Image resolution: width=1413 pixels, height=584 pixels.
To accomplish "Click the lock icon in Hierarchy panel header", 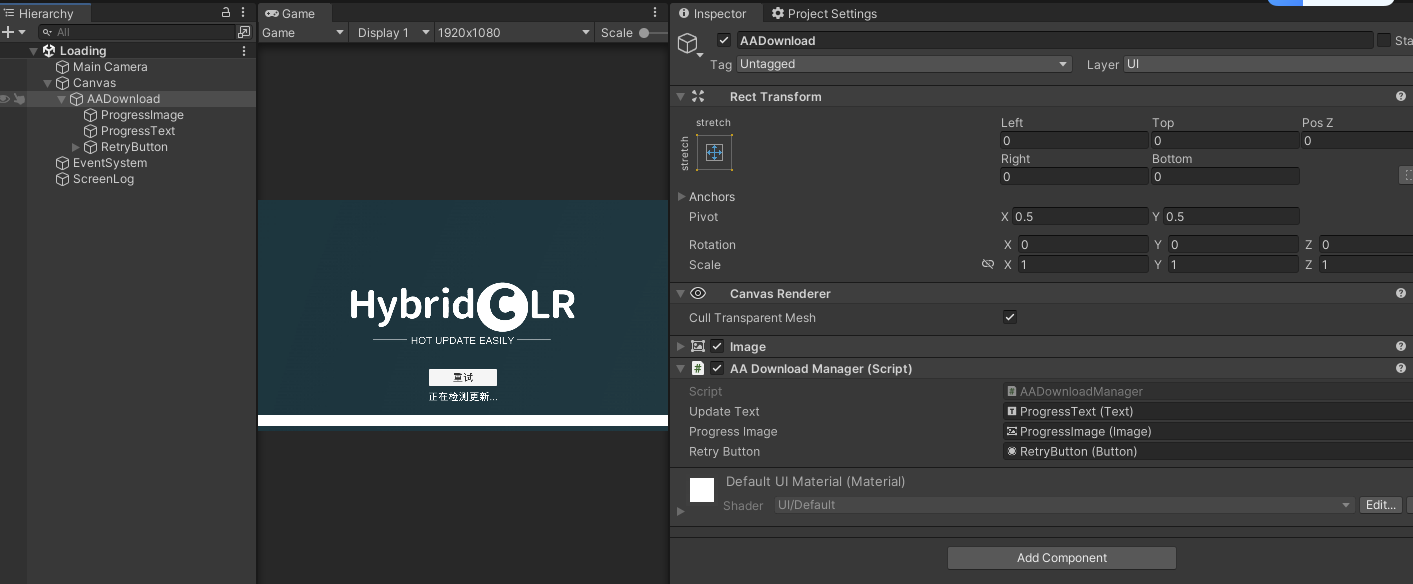I will tap(226, 13).
